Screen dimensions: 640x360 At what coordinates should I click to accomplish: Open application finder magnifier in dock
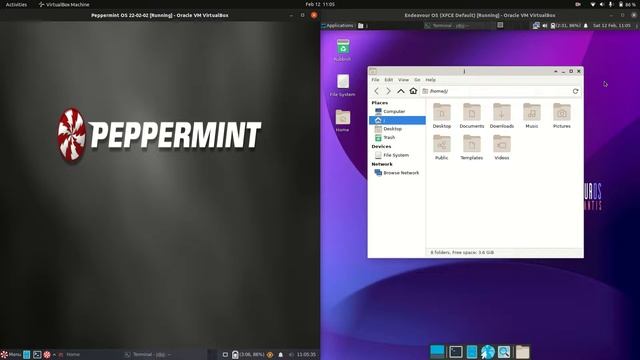click(x=504, y=351)
